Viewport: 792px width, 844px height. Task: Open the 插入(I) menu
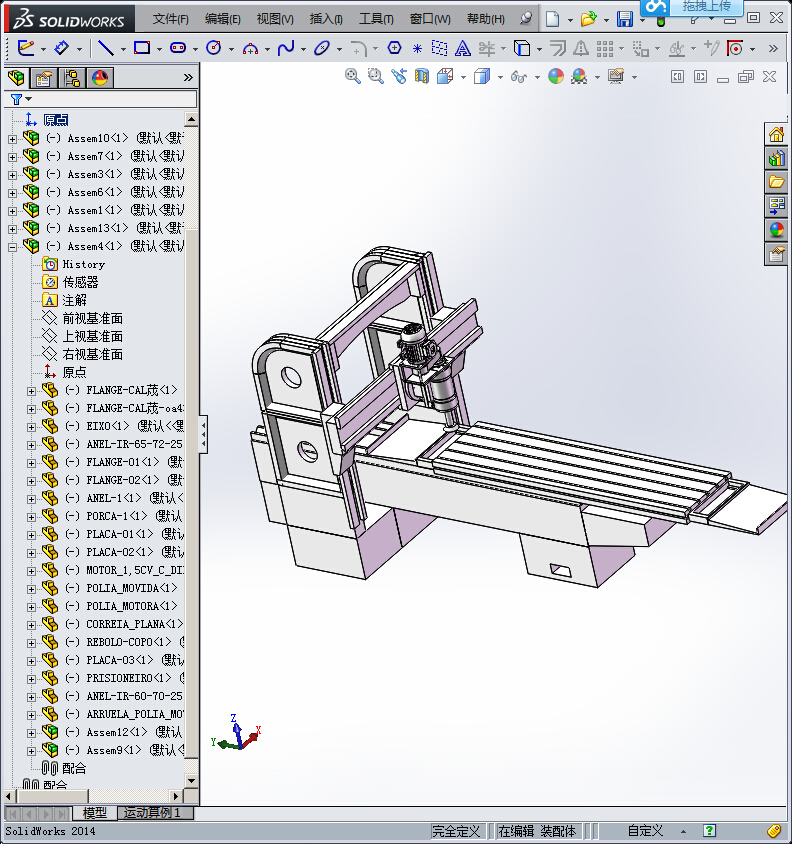326,19
